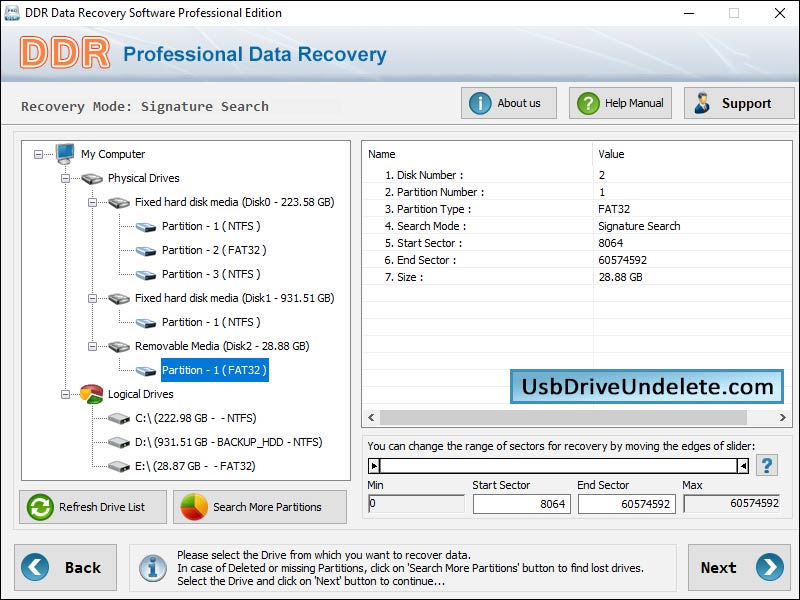Select Disk2 Partition - 1 ( FAT32 ) label
Screen dimensions: 800x600
click(214, 370)
